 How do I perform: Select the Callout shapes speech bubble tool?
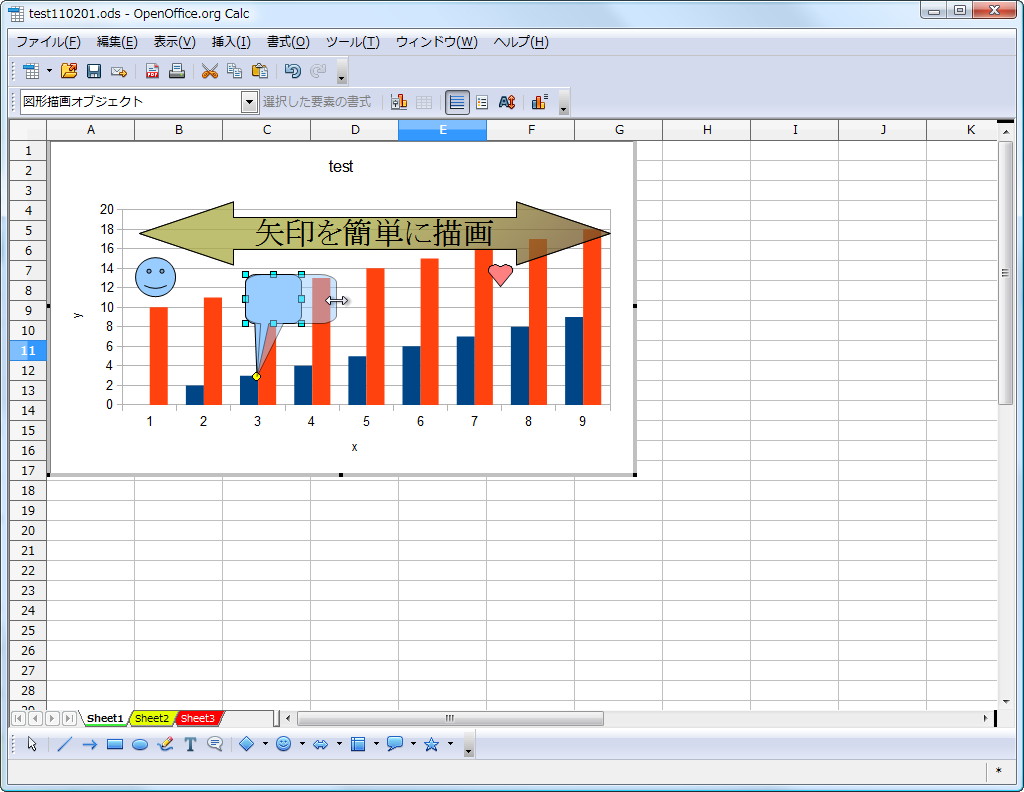pos(394,744)
